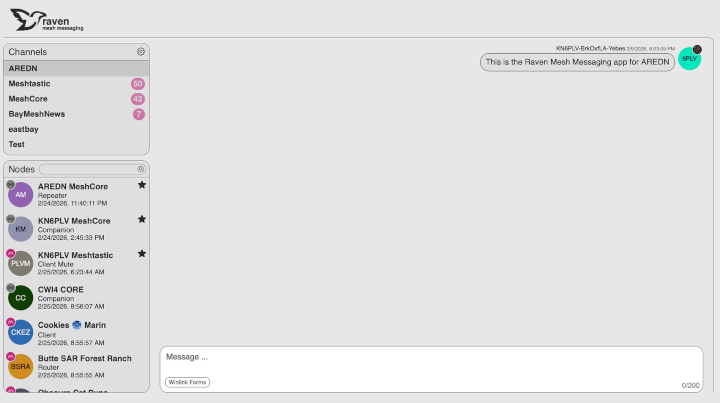Viewport: 720px width, 403px height.
Task: Select the Cookies Marin node name
Action: click(72, 325)
